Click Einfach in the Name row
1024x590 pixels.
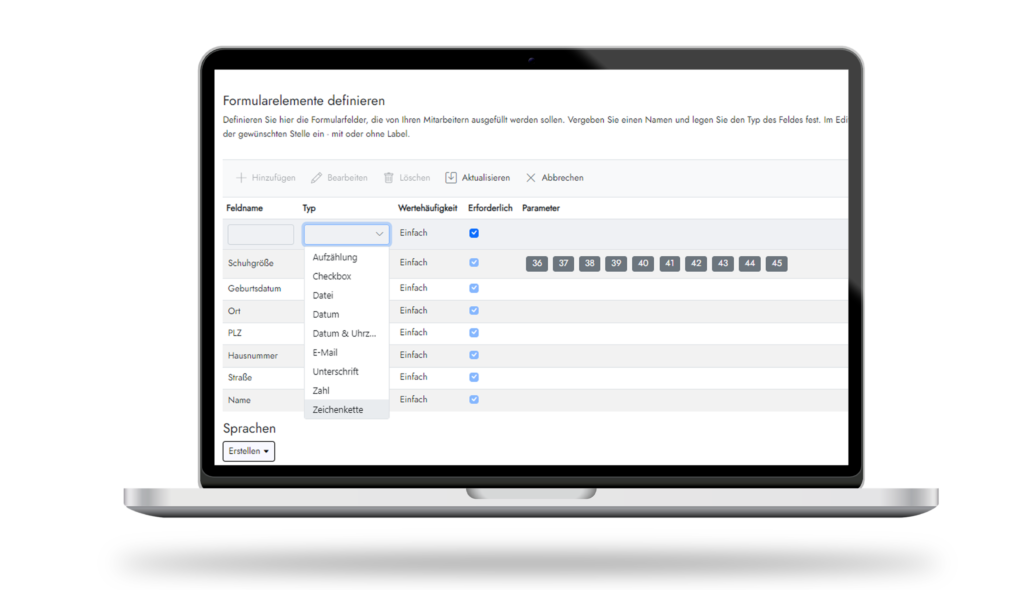[x=413, y=399]
